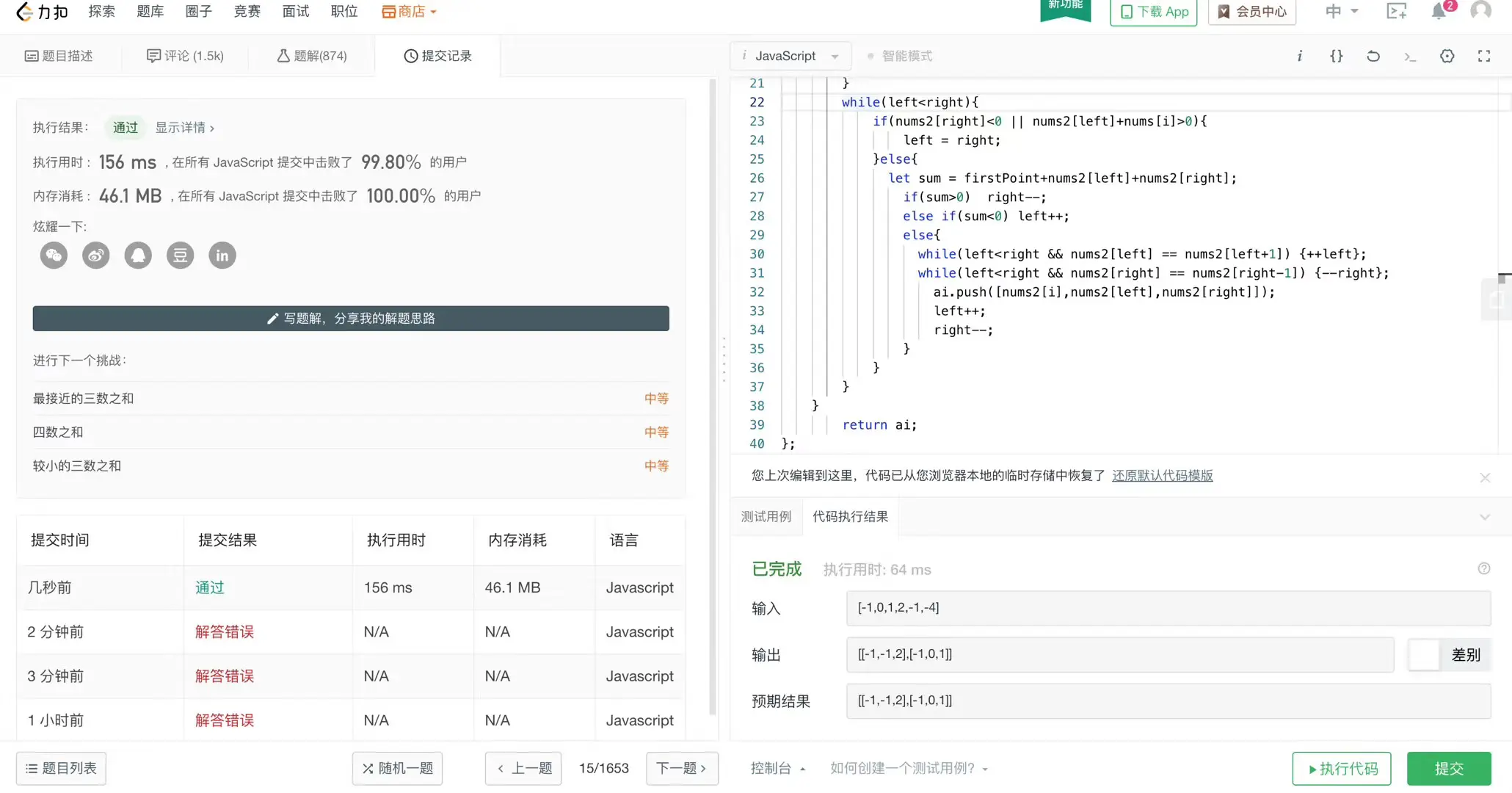Viewport: 1512px width, 793px height.
Task: Toggle 智能模式 smart mode
Action: [900, 56]
